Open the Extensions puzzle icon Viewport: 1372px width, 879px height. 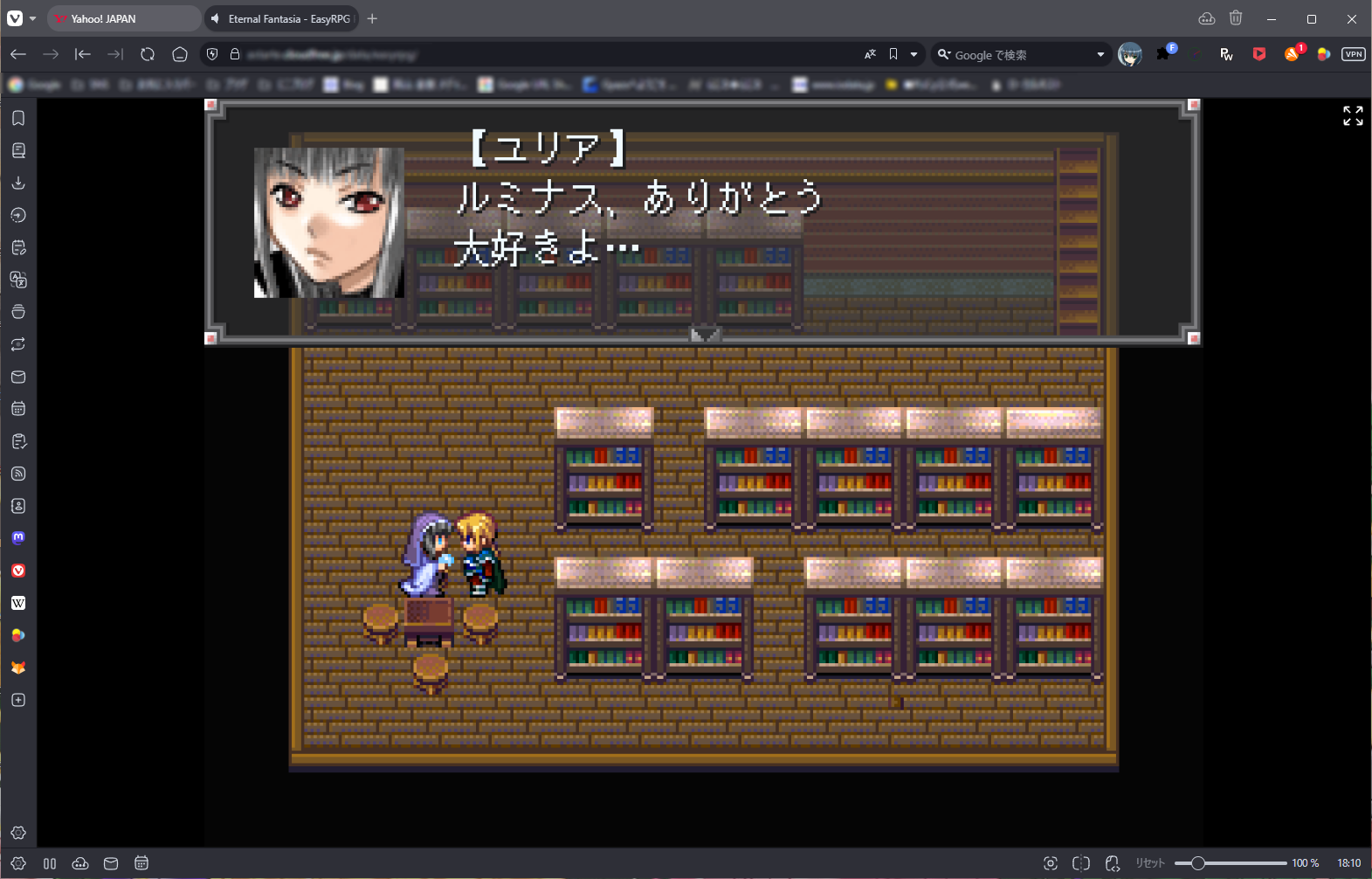[1163, 54]
